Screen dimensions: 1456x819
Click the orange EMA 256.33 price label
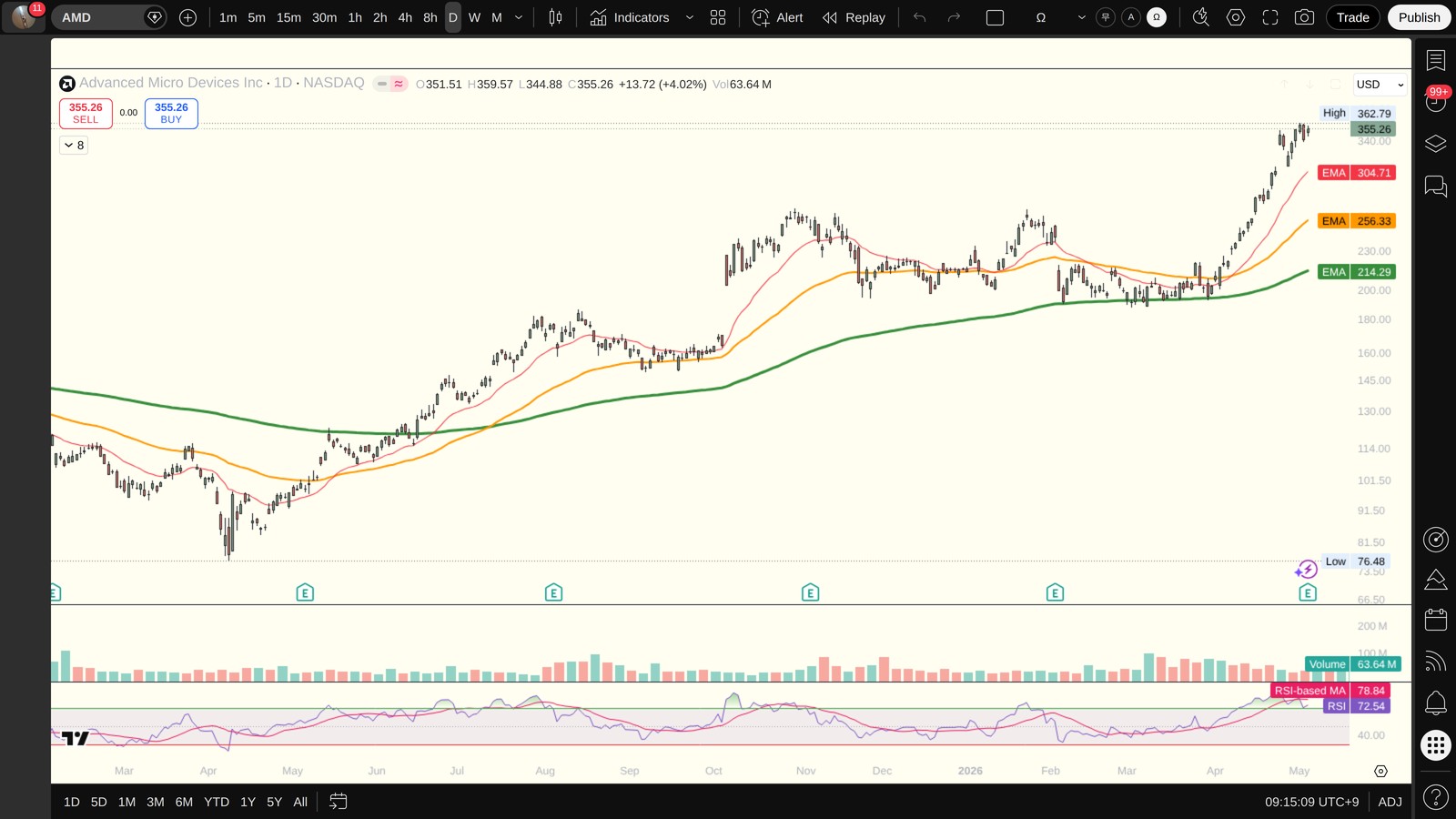1356,221
